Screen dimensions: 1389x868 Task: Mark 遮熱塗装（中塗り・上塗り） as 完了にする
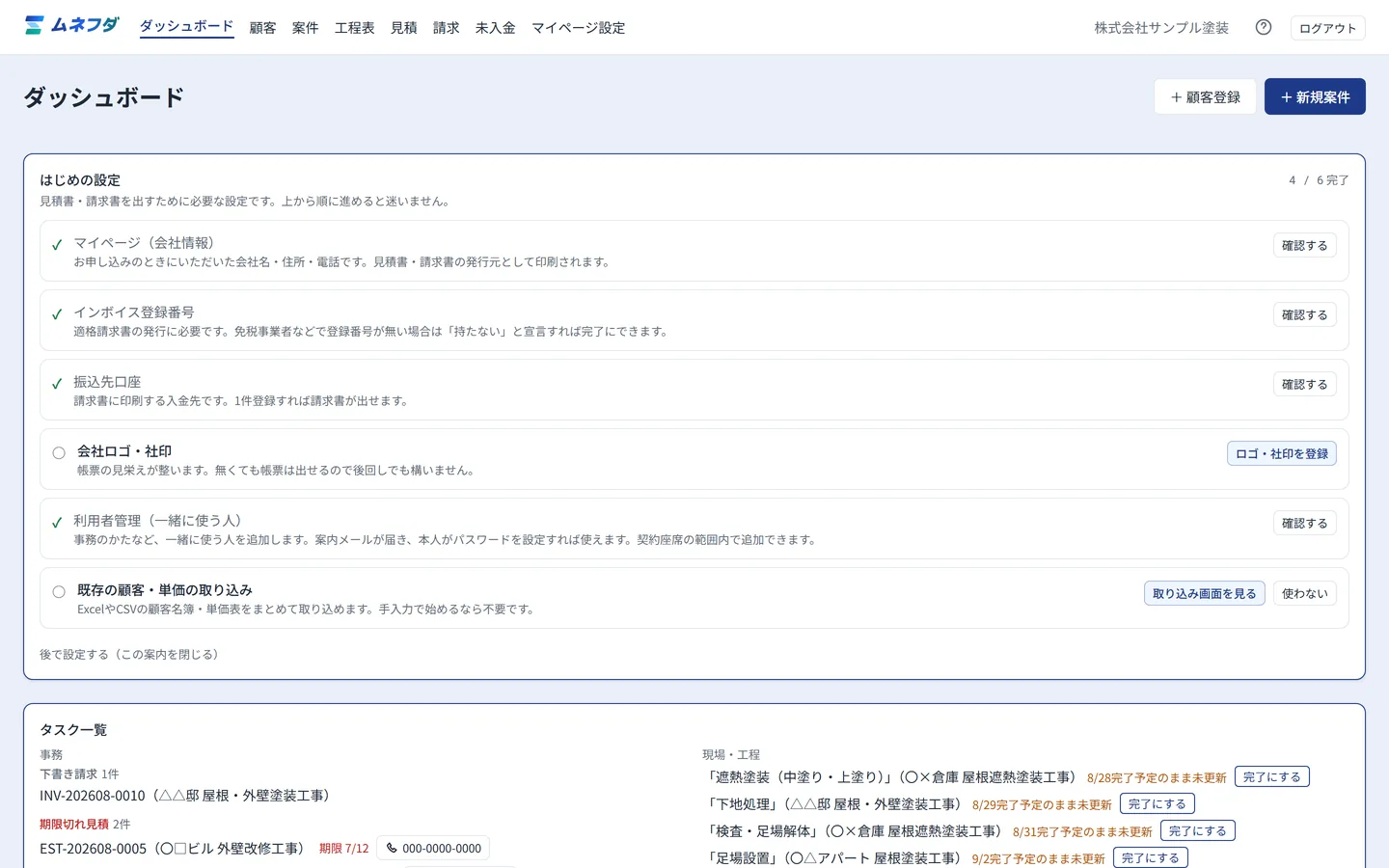pos(1271,777)
